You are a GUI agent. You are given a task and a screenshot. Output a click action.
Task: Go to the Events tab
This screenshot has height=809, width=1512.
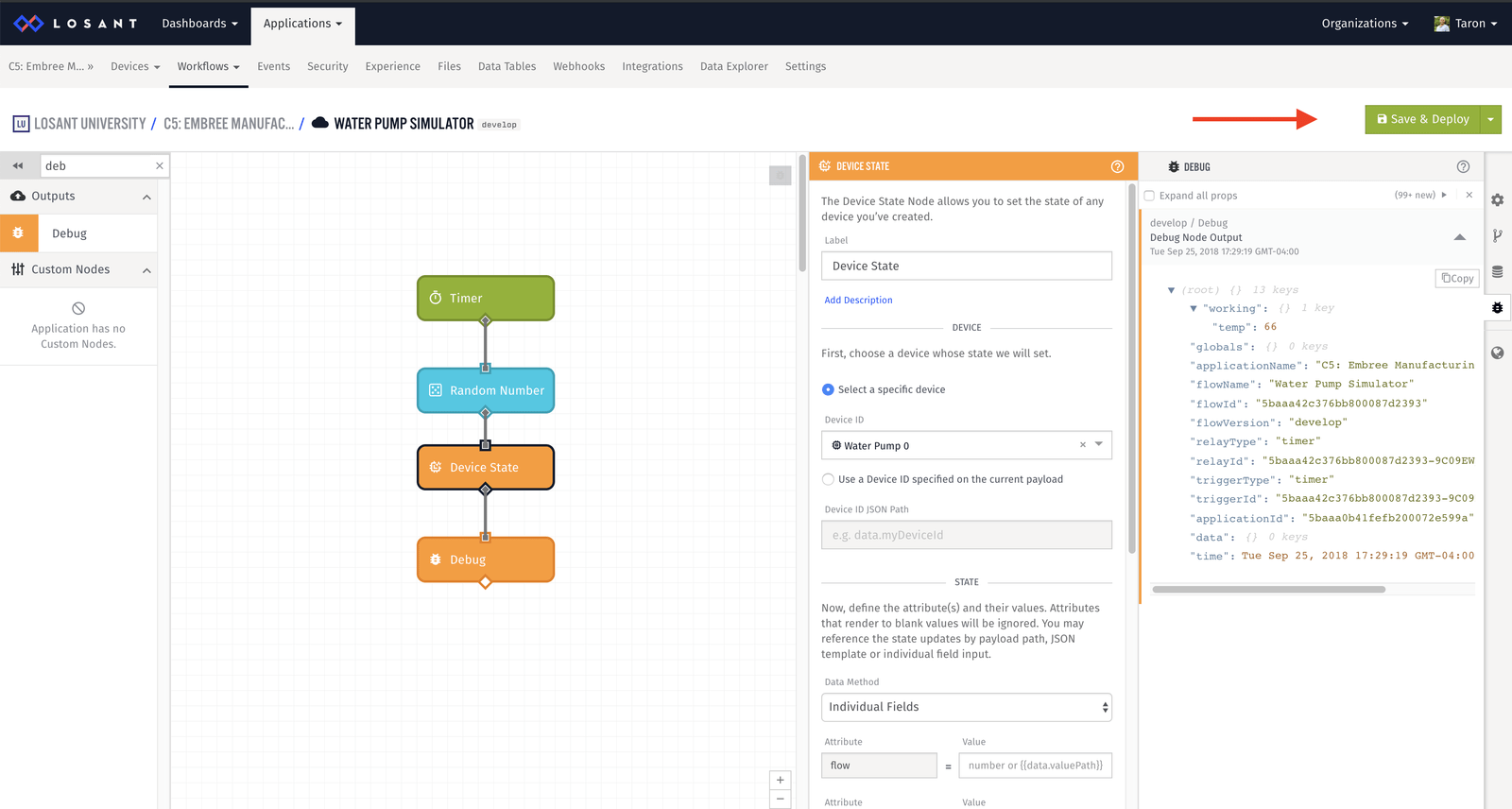(x=274, y=66)
